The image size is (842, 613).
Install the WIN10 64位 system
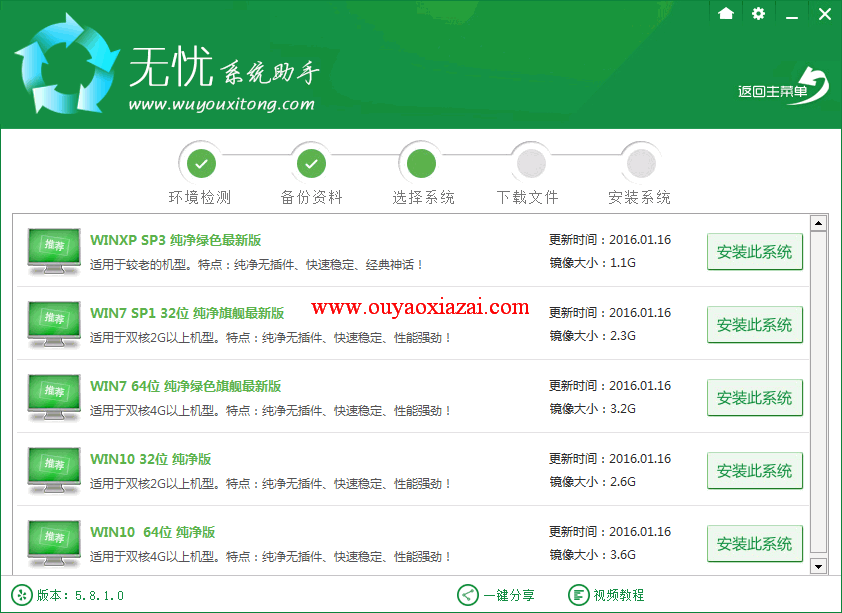(754, 543)
